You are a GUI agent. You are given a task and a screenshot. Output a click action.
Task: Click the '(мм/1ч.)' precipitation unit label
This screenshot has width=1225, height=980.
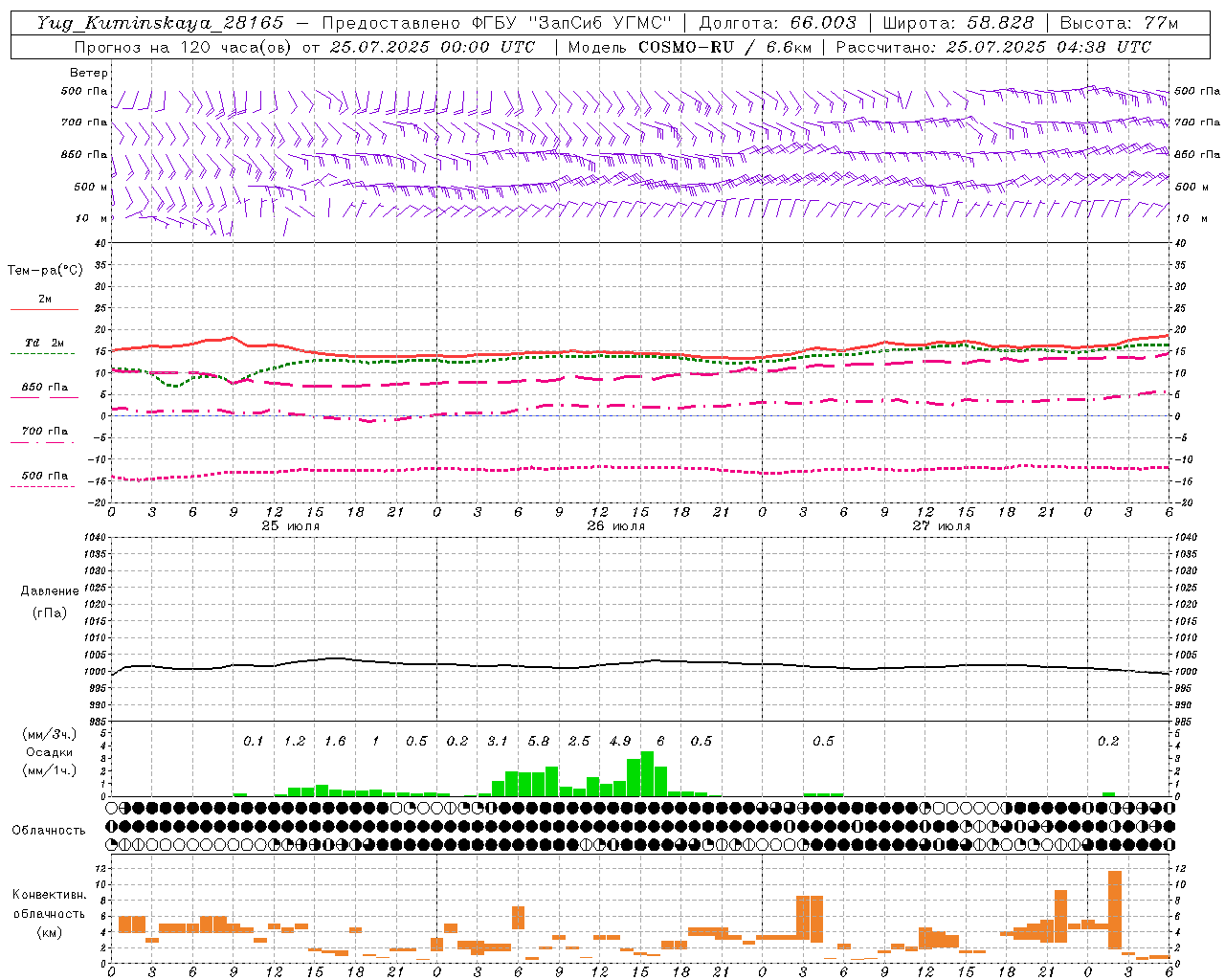click(x=48, y=770)
